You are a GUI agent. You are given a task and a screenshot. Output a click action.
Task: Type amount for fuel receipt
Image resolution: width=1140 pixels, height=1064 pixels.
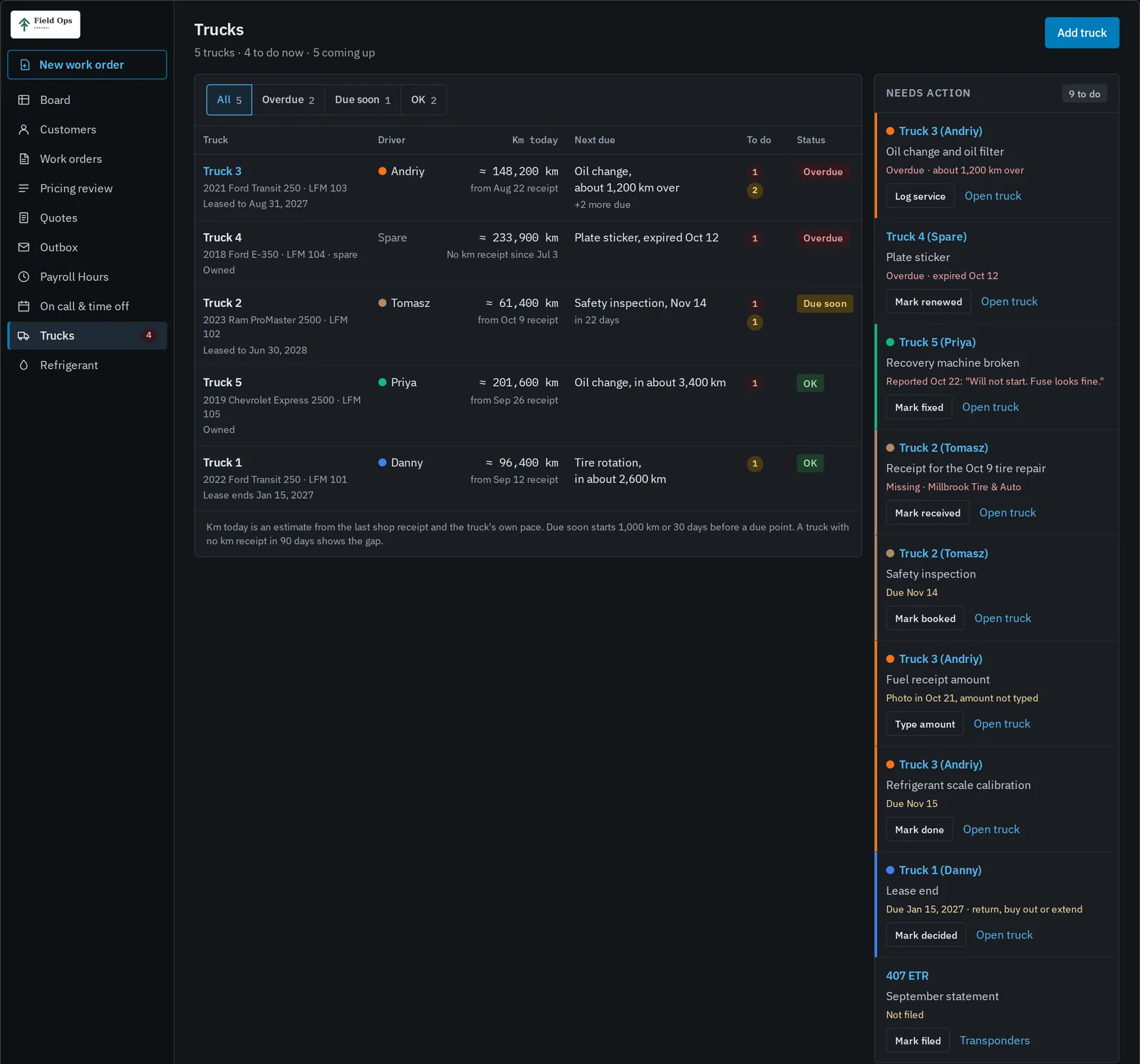[x=925, y=724]
